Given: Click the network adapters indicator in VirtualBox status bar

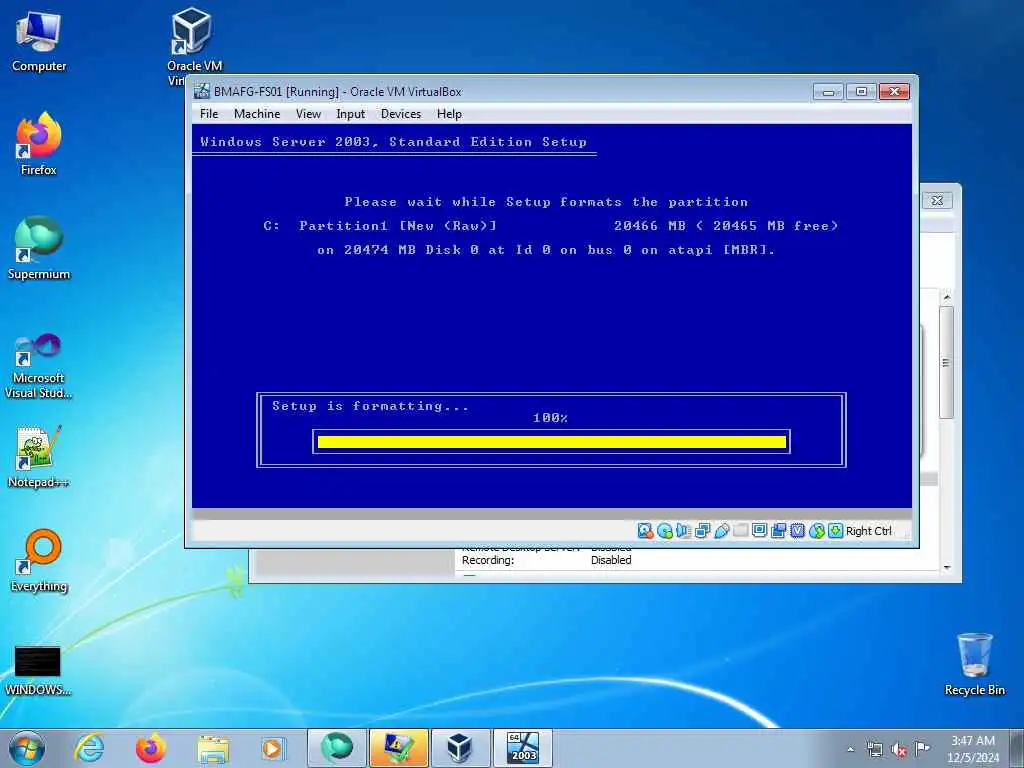Looking at the screenshot, I should point(703,531).
